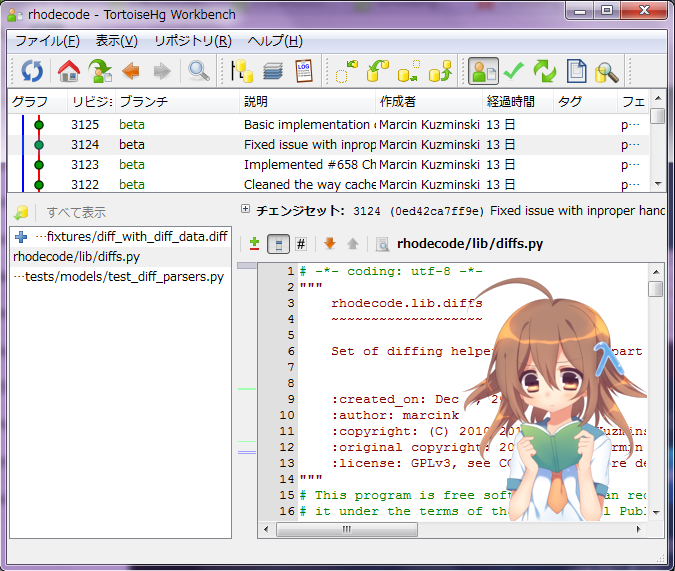The width and height of the screenshot is (675, 571).
Task: Open the revision filter magnifier in the toolbar
Action: tap(198, 71)
